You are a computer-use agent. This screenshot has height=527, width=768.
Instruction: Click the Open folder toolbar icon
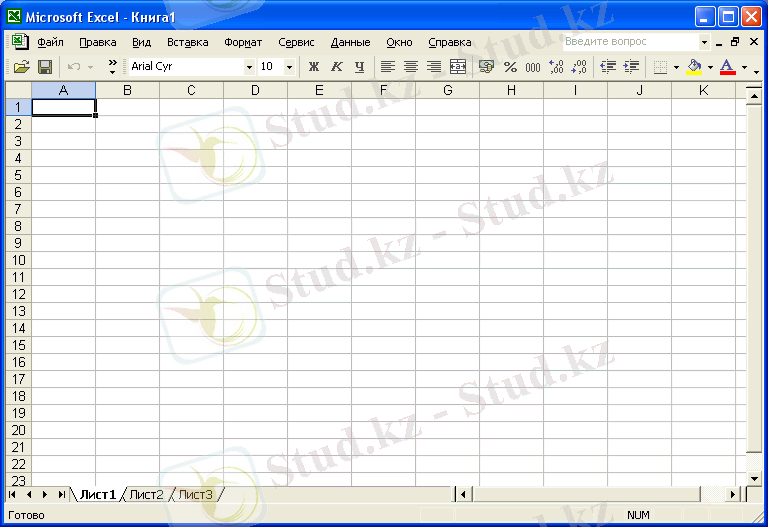22,67
